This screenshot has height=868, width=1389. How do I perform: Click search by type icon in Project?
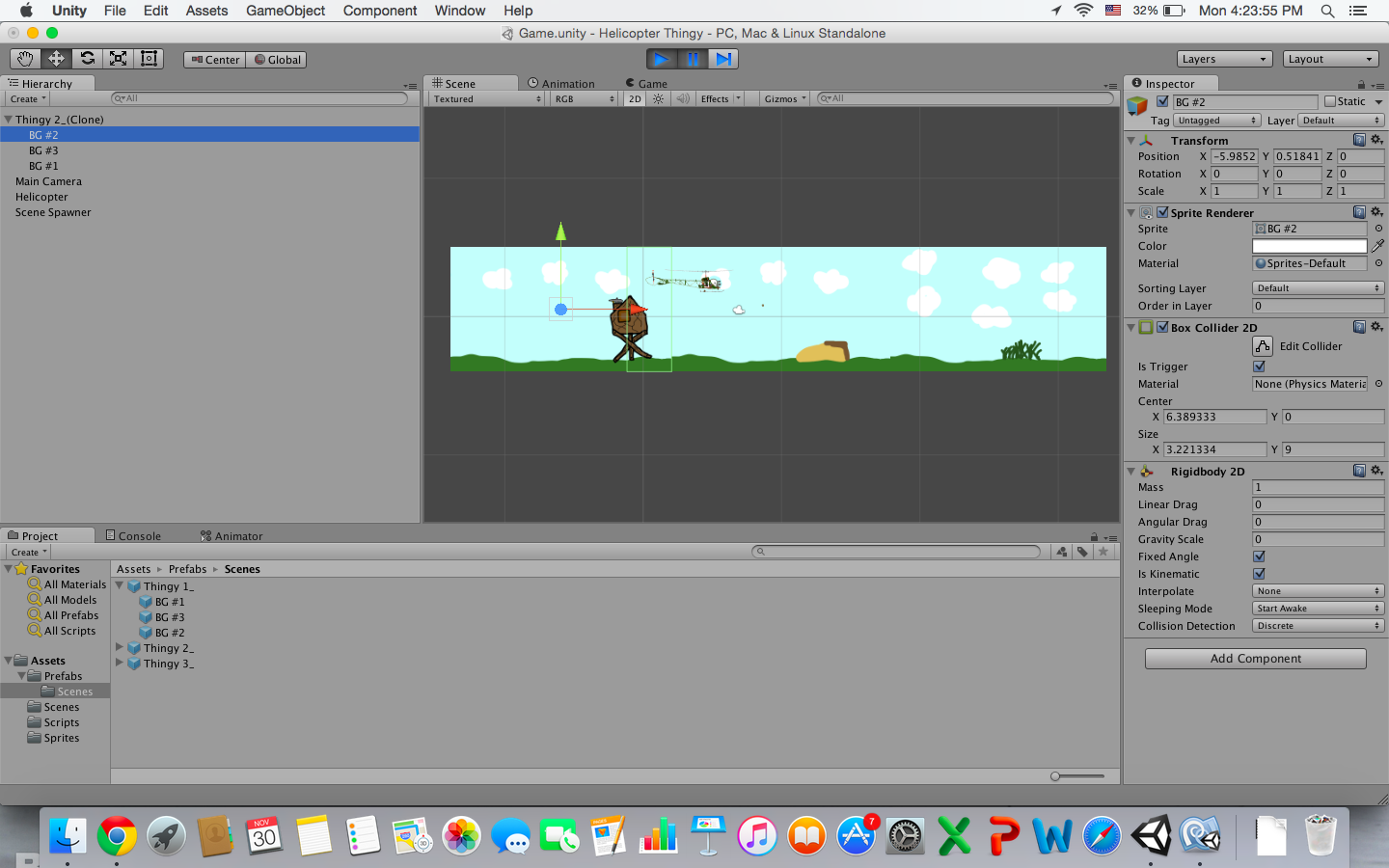click(1062, 552)
